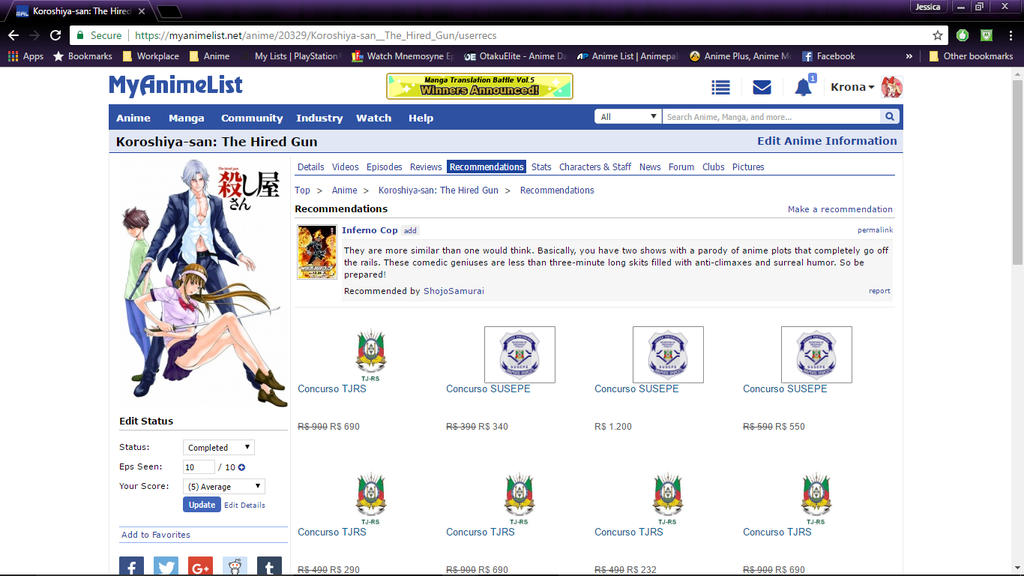Show more bookmarks with the chevron

click(909, 56)
